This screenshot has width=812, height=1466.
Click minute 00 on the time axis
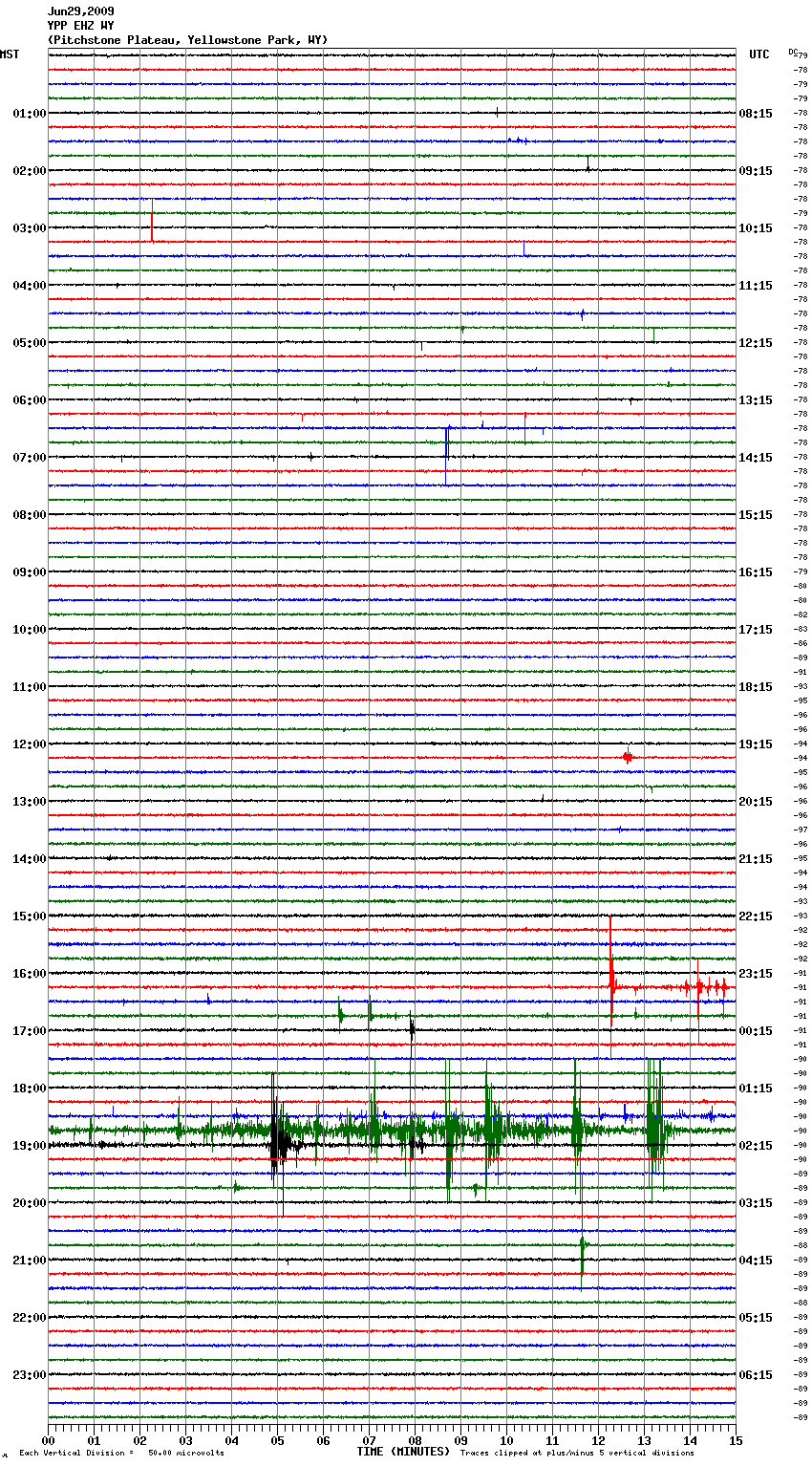49,1440
